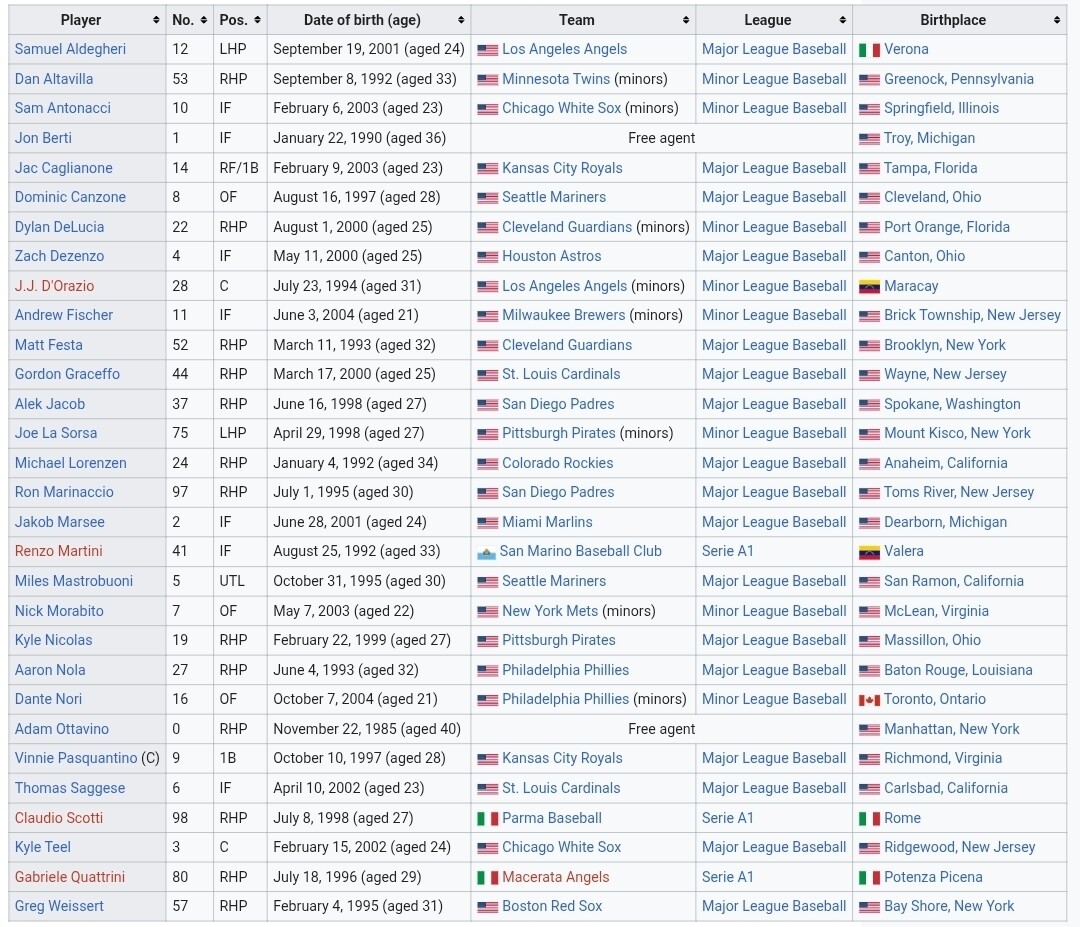The image size is (1080, 927).
Task: Sort by Date of birth column arrows
Action: pyautogui.click(x=461, y=20)
